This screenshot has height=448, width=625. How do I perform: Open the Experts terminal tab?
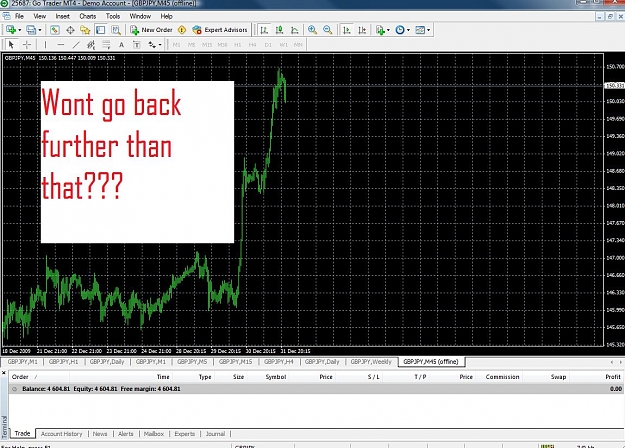[185, 434]
